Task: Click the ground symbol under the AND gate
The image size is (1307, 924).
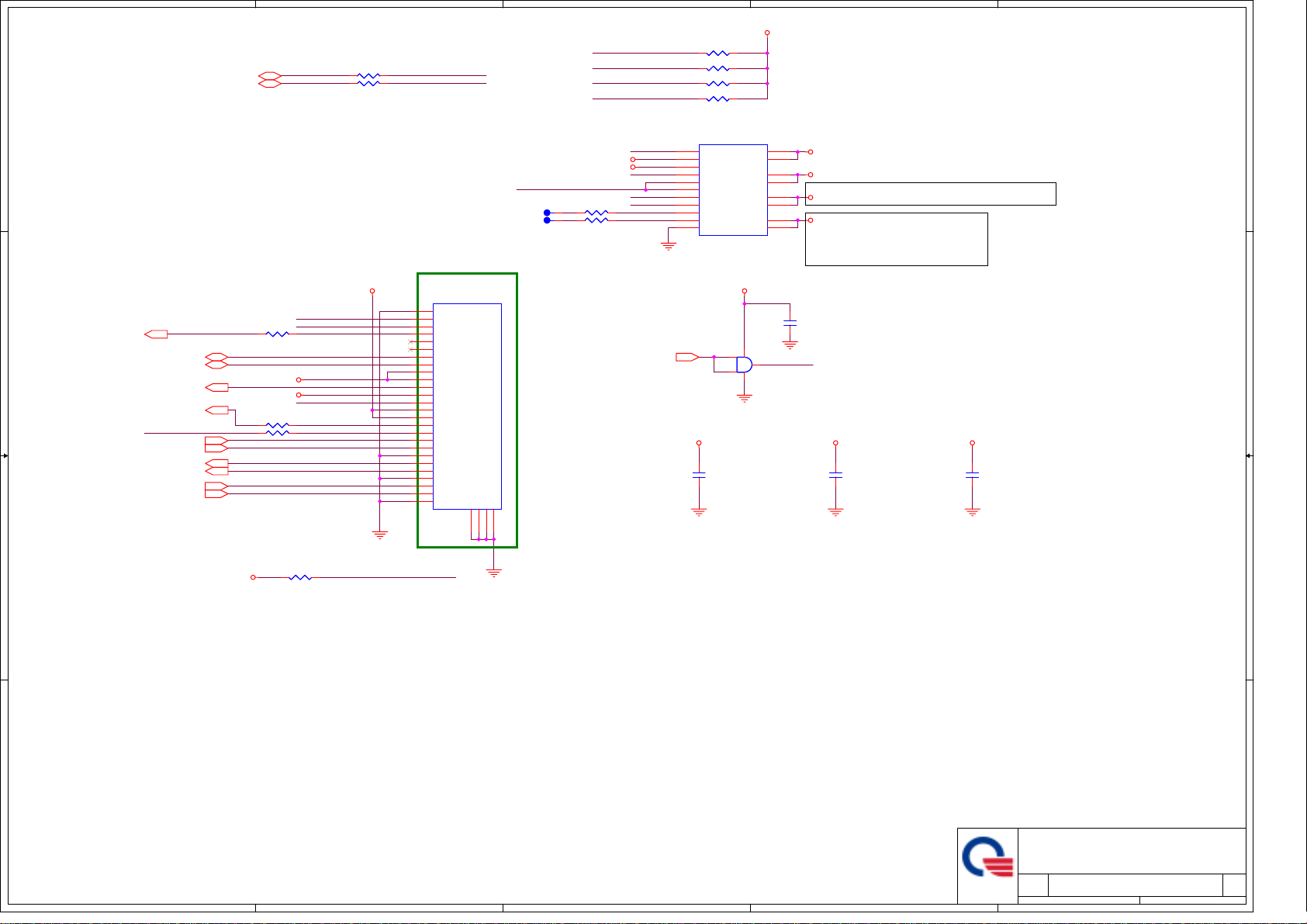Action: (x=745, y=399)
